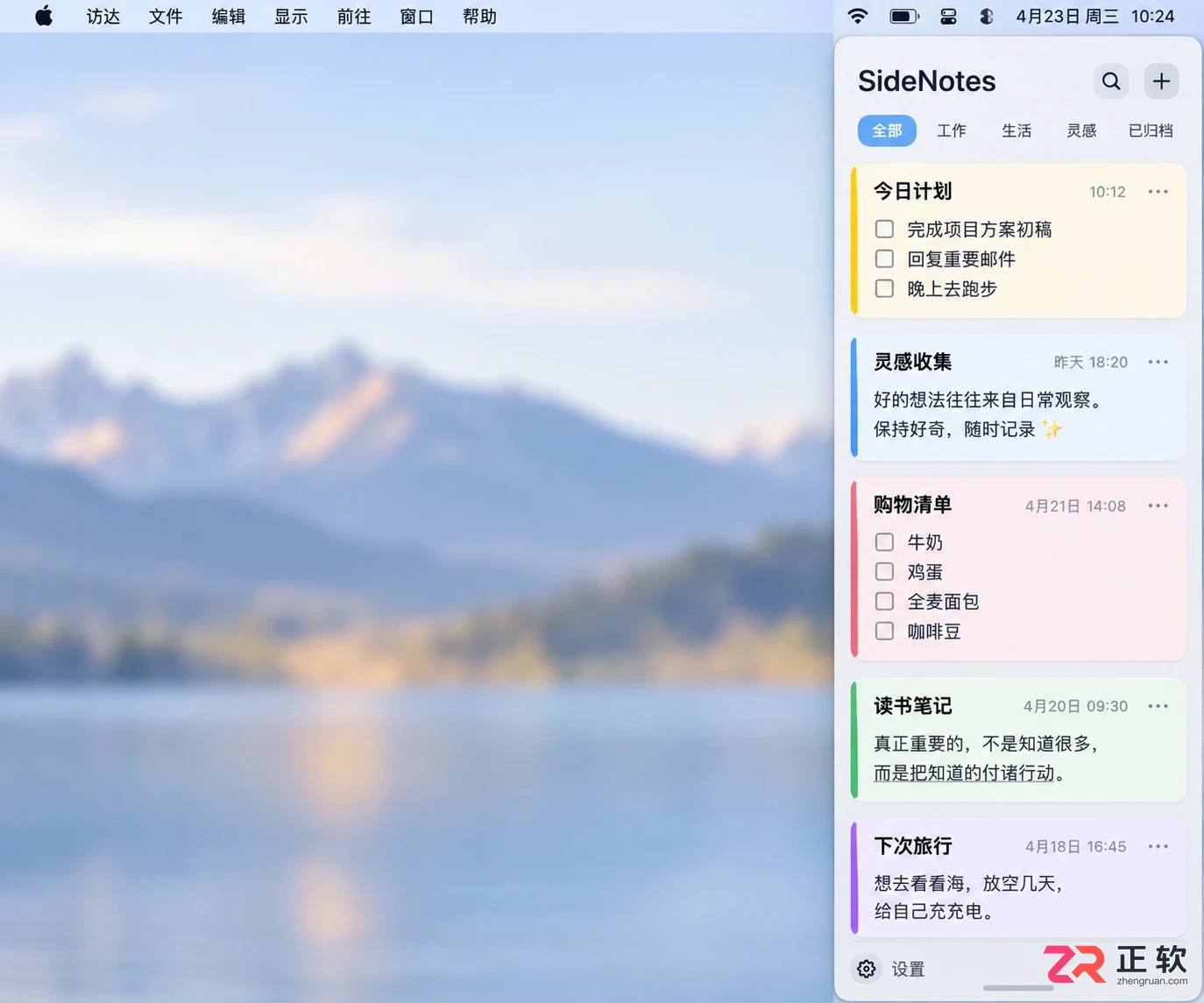Viewport: 1204px width, 1003px height.
Task: Click the 10:12 timestamp on 今日计划
Action: point(1108,192)
